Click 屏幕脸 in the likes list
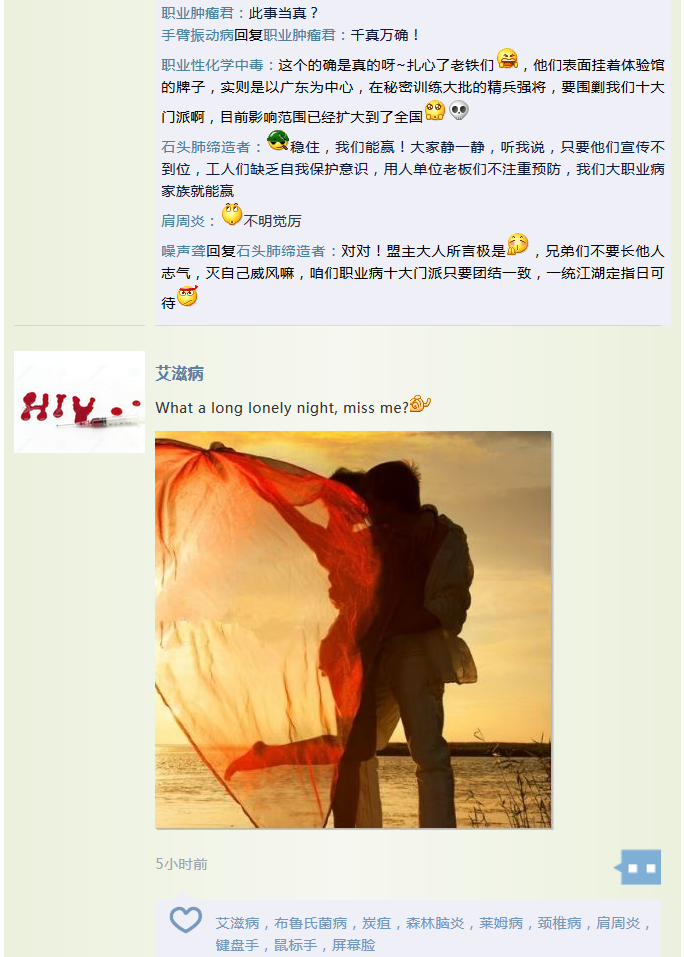The image size is (684, 957). coord(354,945)
